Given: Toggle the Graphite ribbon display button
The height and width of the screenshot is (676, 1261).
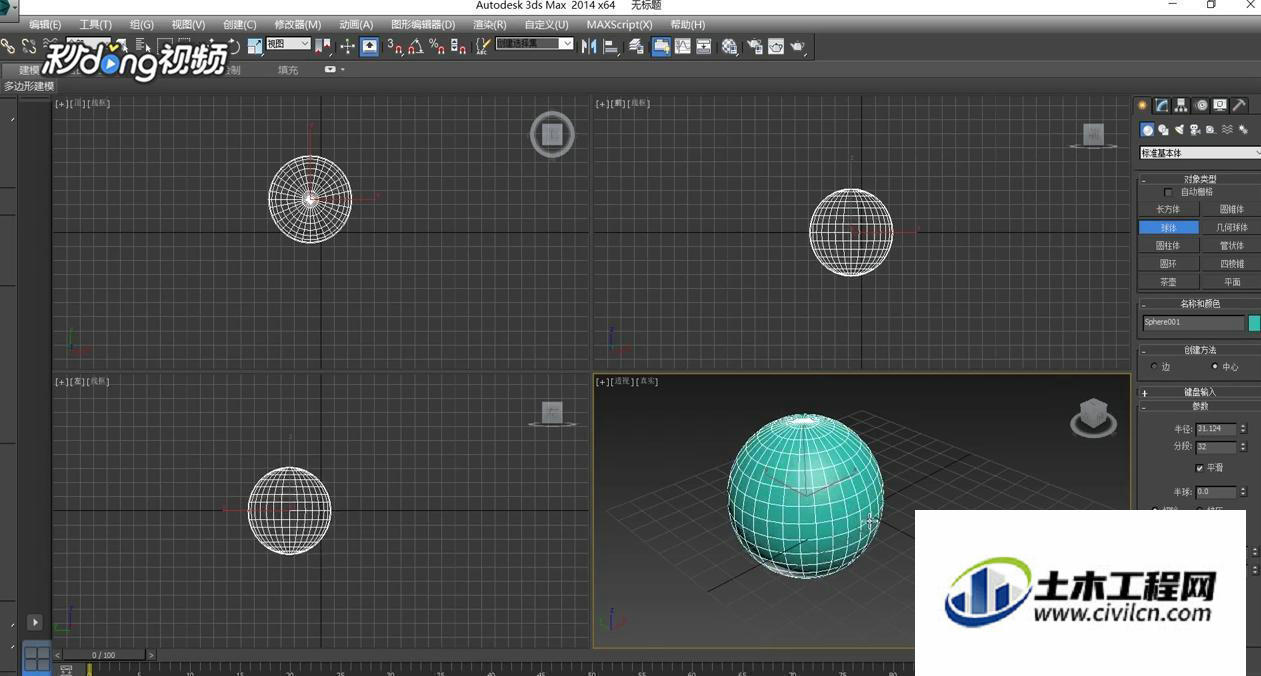Looking at the screenshot, I should 661,46.
